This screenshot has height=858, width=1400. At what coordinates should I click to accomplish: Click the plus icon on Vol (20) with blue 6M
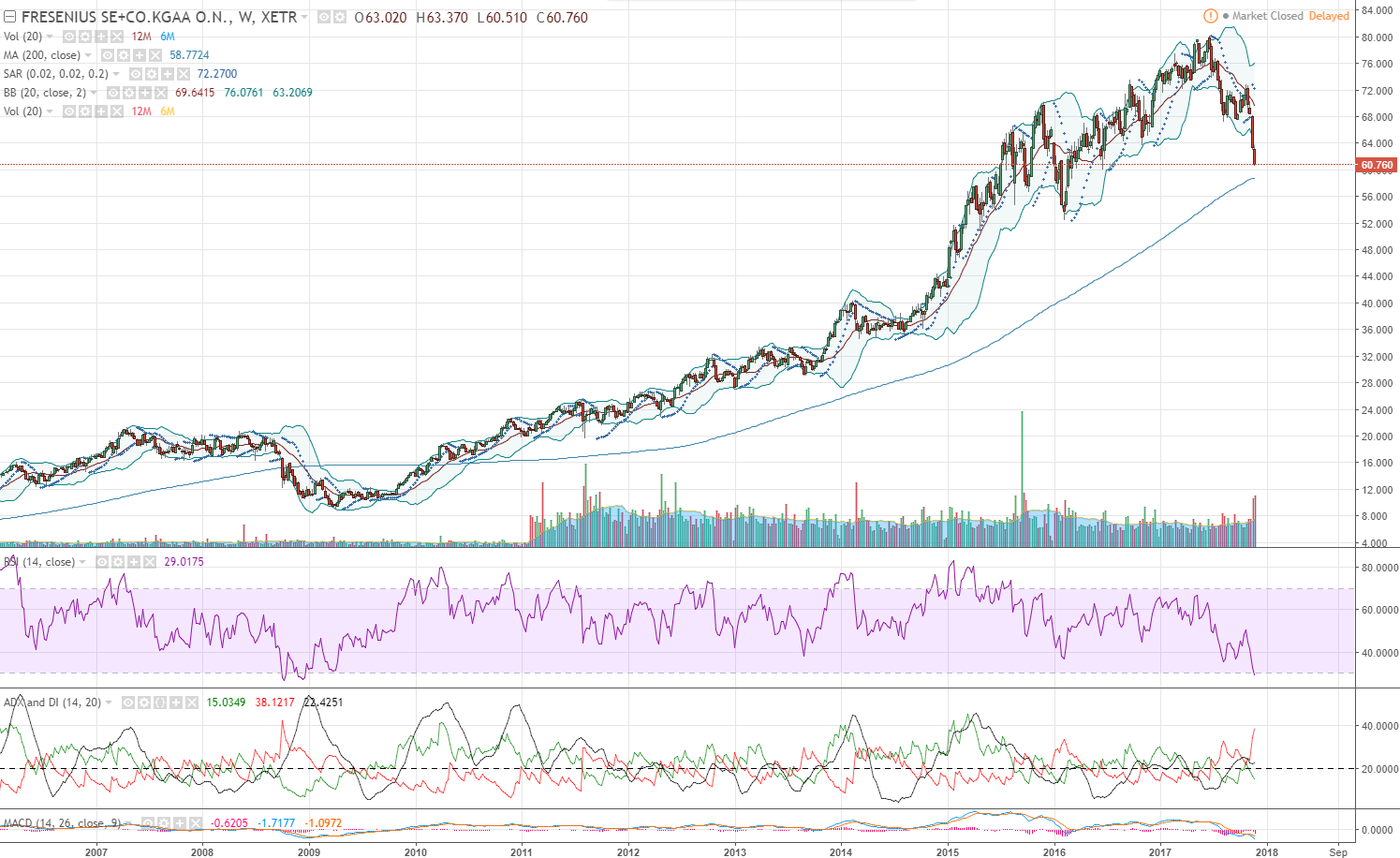(x=101, y=37)
